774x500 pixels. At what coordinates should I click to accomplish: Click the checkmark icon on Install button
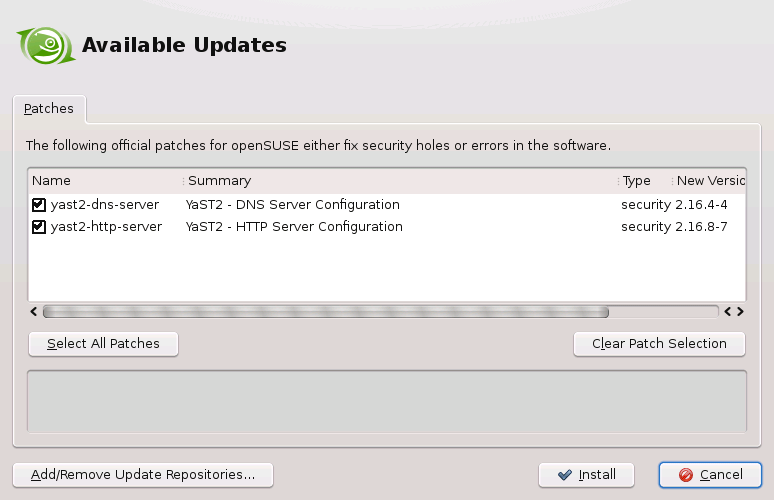tap(565, 475)
